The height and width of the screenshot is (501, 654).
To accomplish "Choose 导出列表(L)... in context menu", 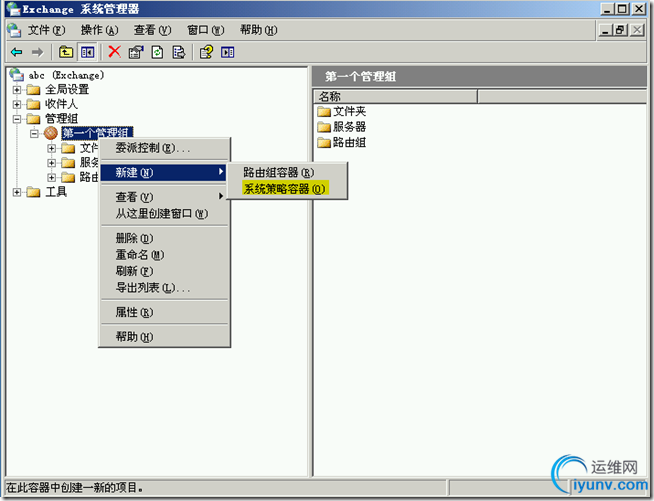I will (164, 288).
